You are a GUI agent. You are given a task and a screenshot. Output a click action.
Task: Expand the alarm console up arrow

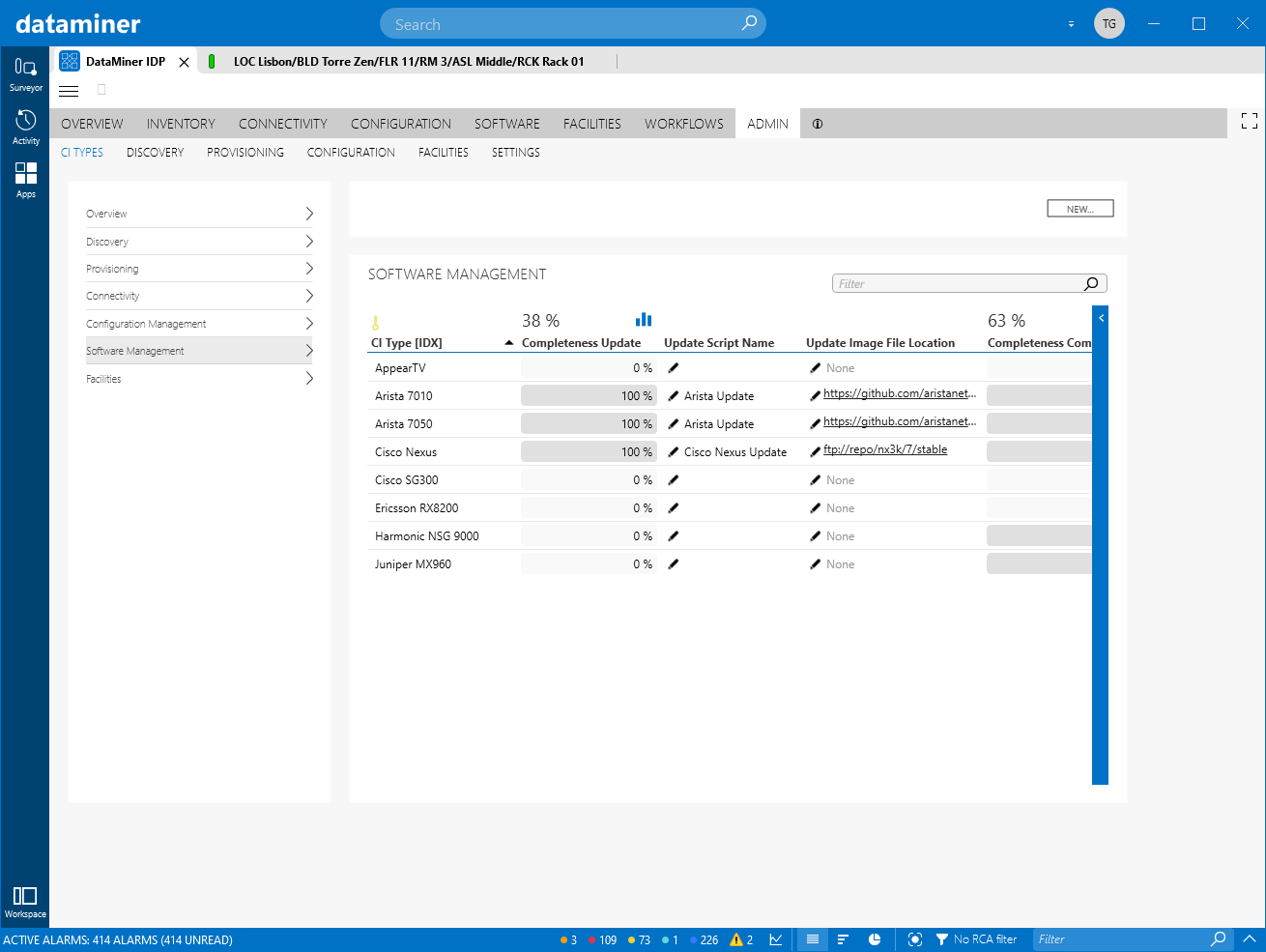click(x=1249, y=938)
